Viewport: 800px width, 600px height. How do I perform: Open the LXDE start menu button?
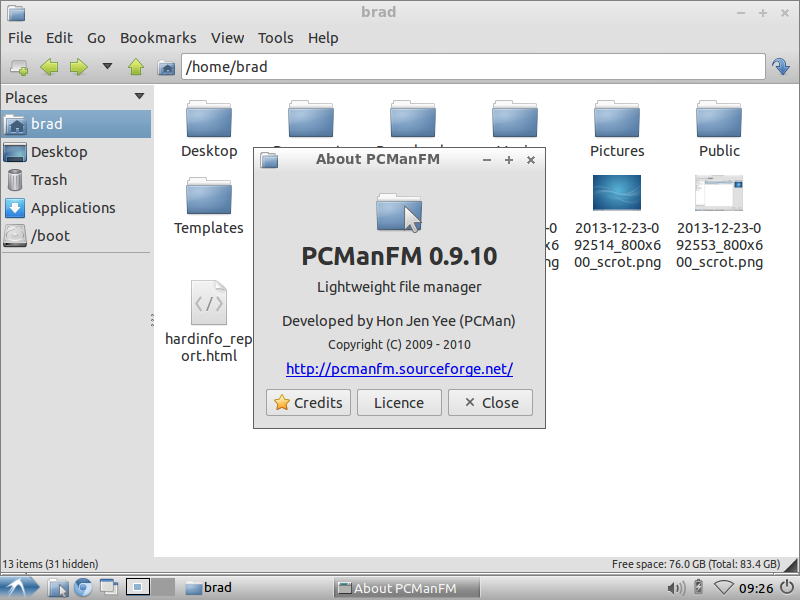pos(19,588)
